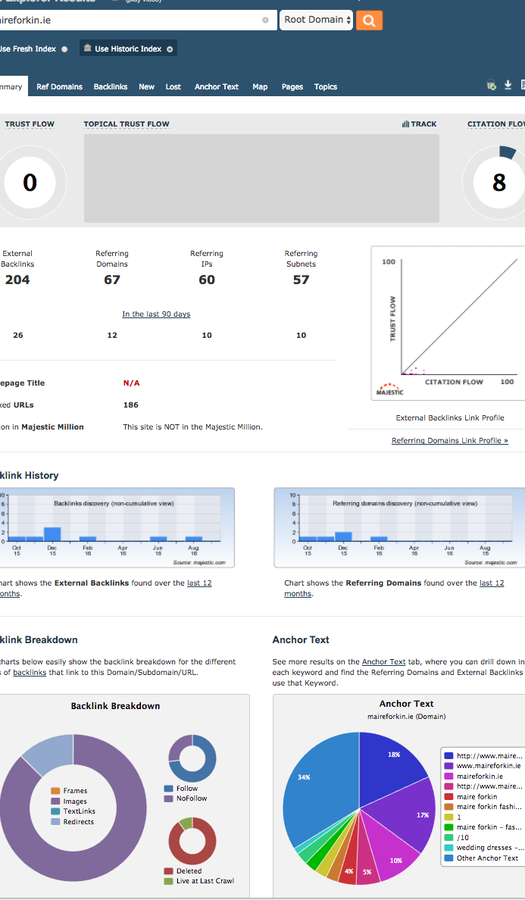Screen dimensions: 525x900
Task: Click 'last 12' link under the Backlinks discovery chart
Action: (x=199, y=583)
